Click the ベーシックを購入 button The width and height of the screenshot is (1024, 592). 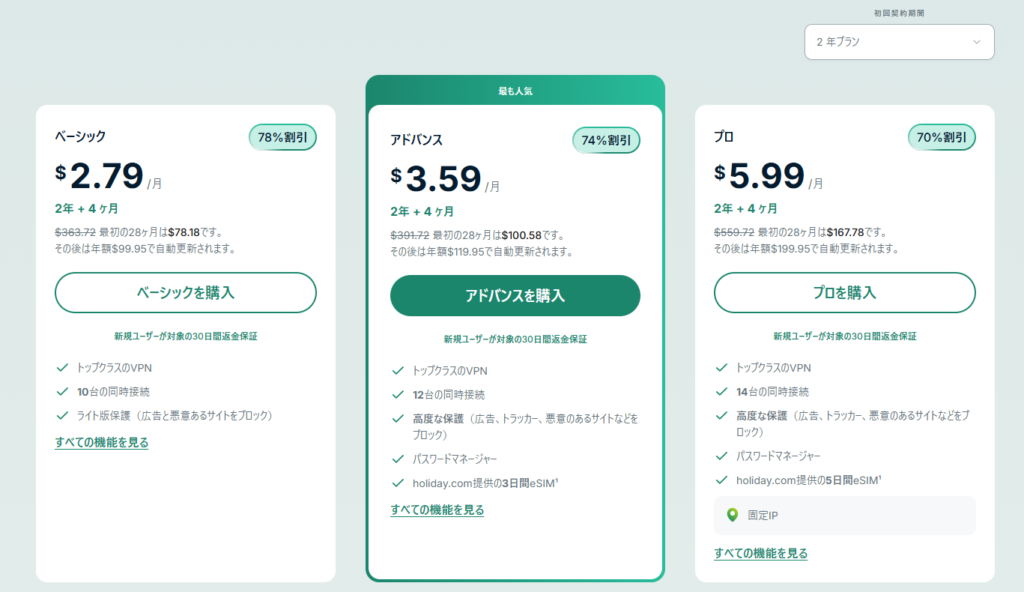coord(185,293)
